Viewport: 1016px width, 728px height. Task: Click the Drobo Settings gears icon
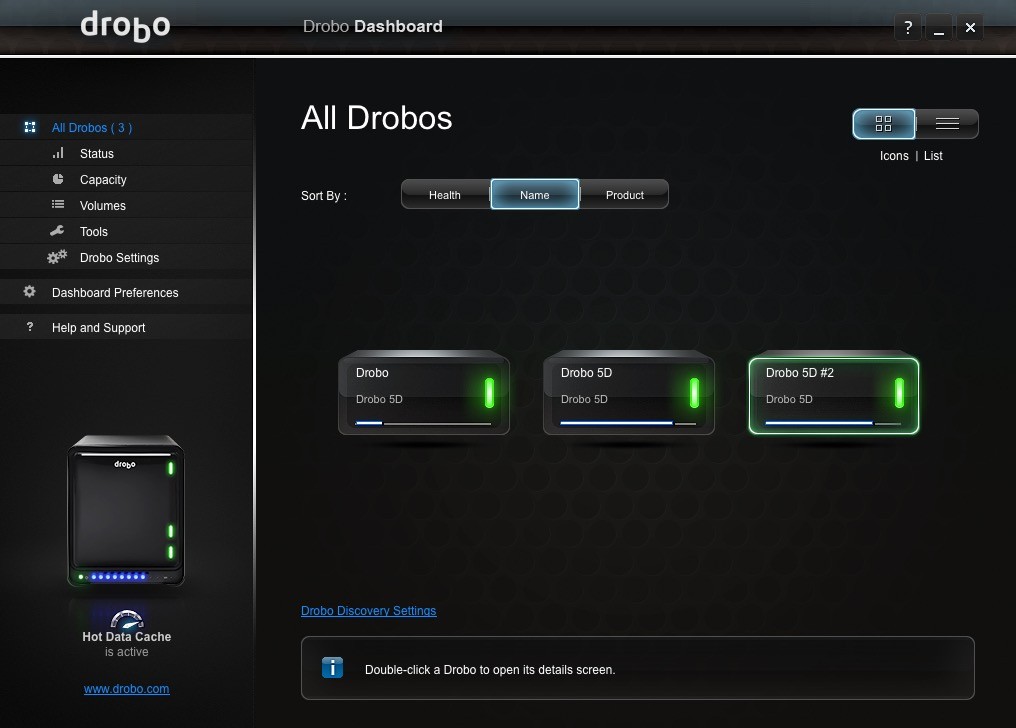pyautogui.click(x=57, y=256)
